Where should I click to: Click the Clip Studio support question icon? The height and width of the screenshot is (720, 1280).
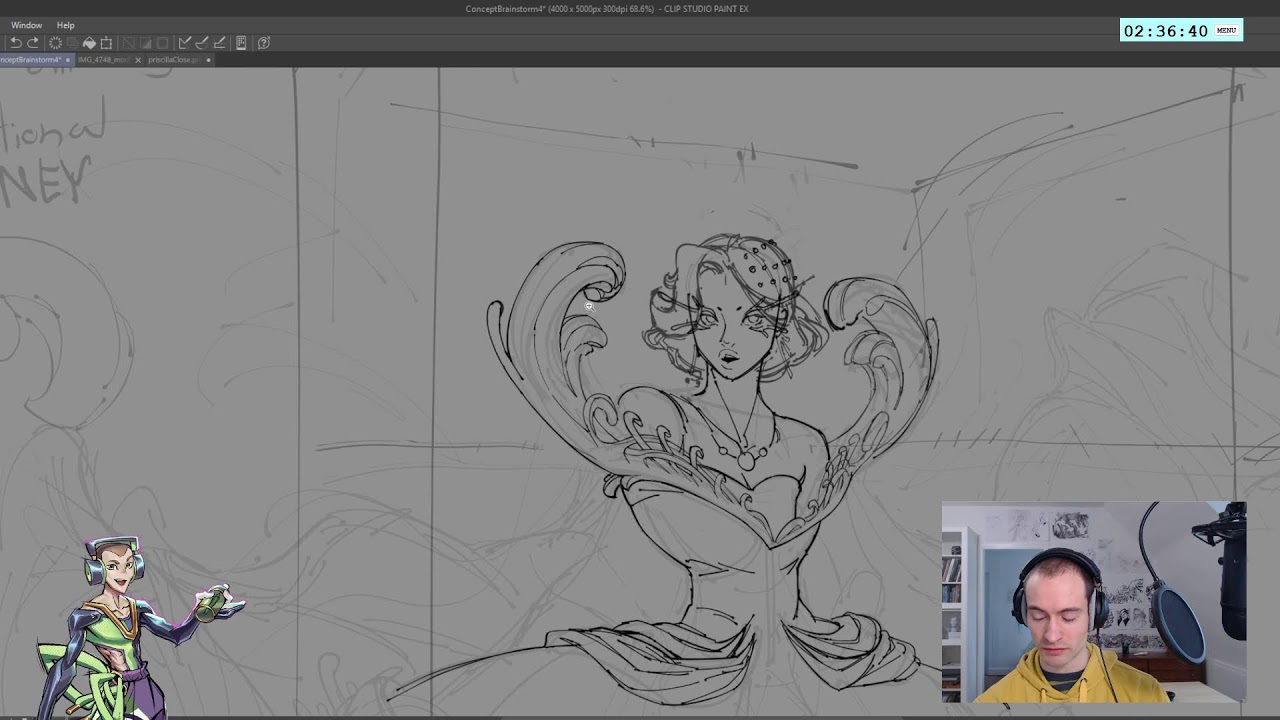click(x=264, y=43)
